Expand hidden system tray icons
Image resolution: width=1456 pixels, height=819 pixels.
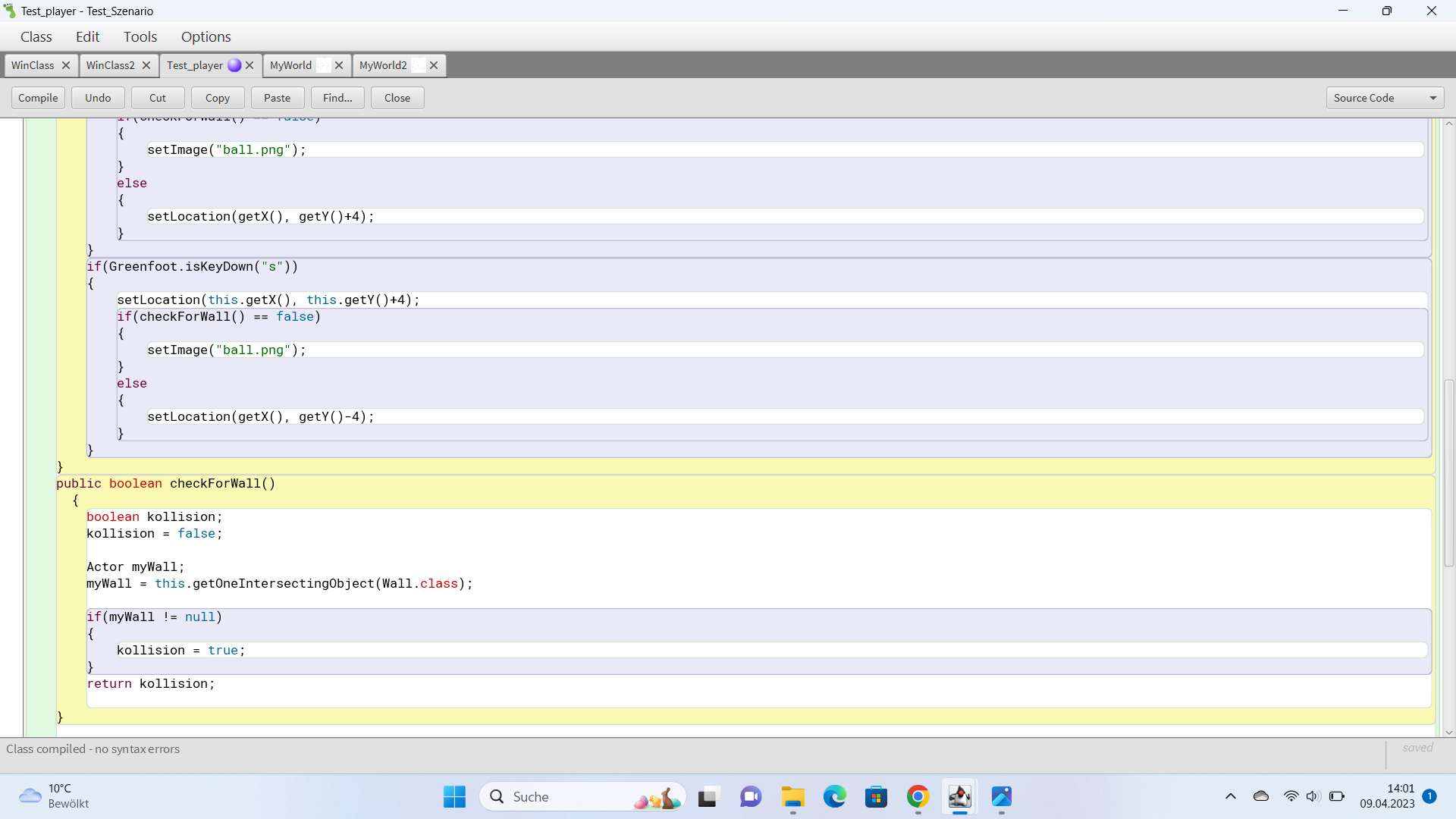point(1230,796)
